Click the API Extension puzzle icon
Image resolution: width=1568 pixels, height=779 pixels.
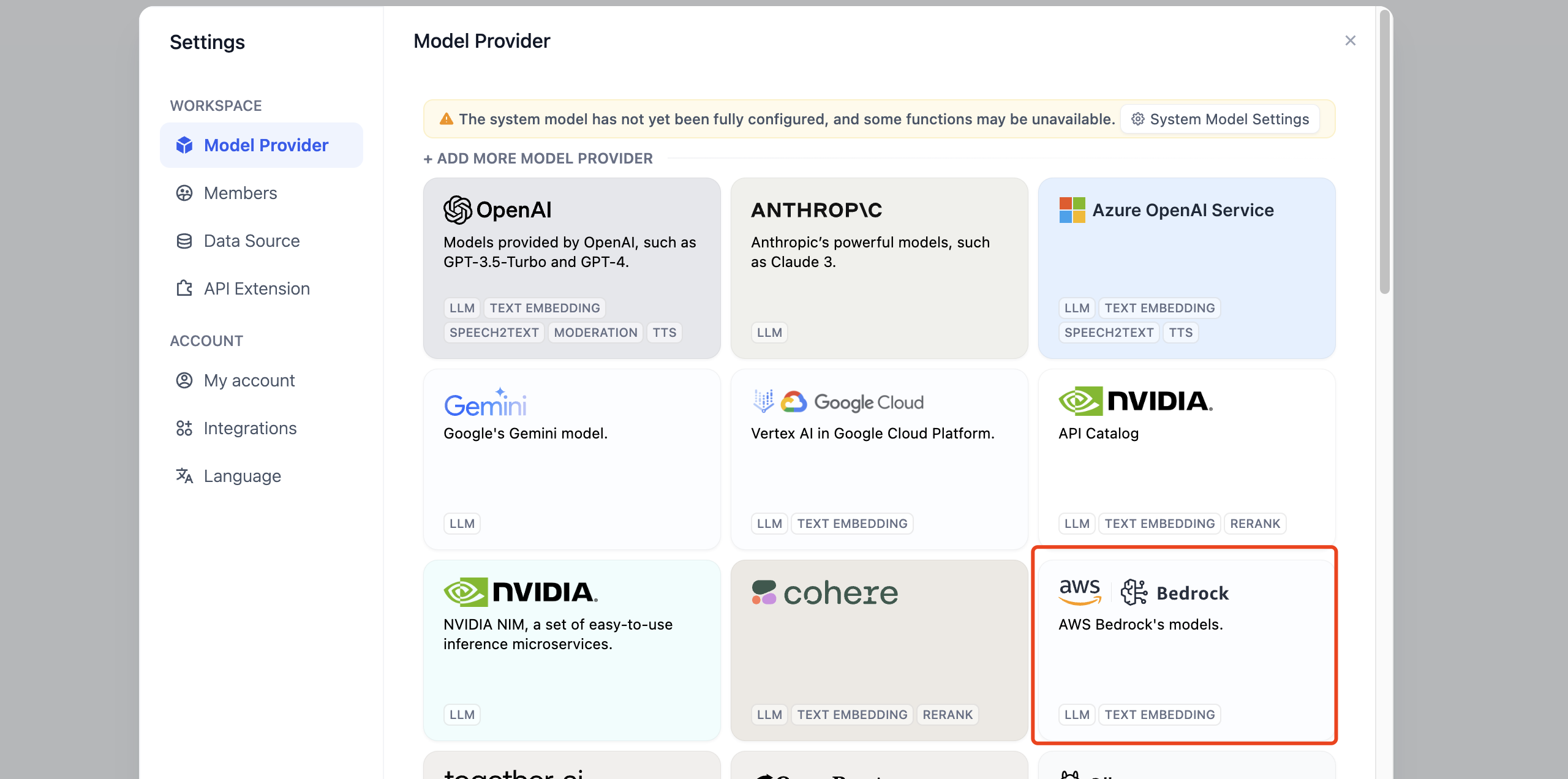click(184, 288)
